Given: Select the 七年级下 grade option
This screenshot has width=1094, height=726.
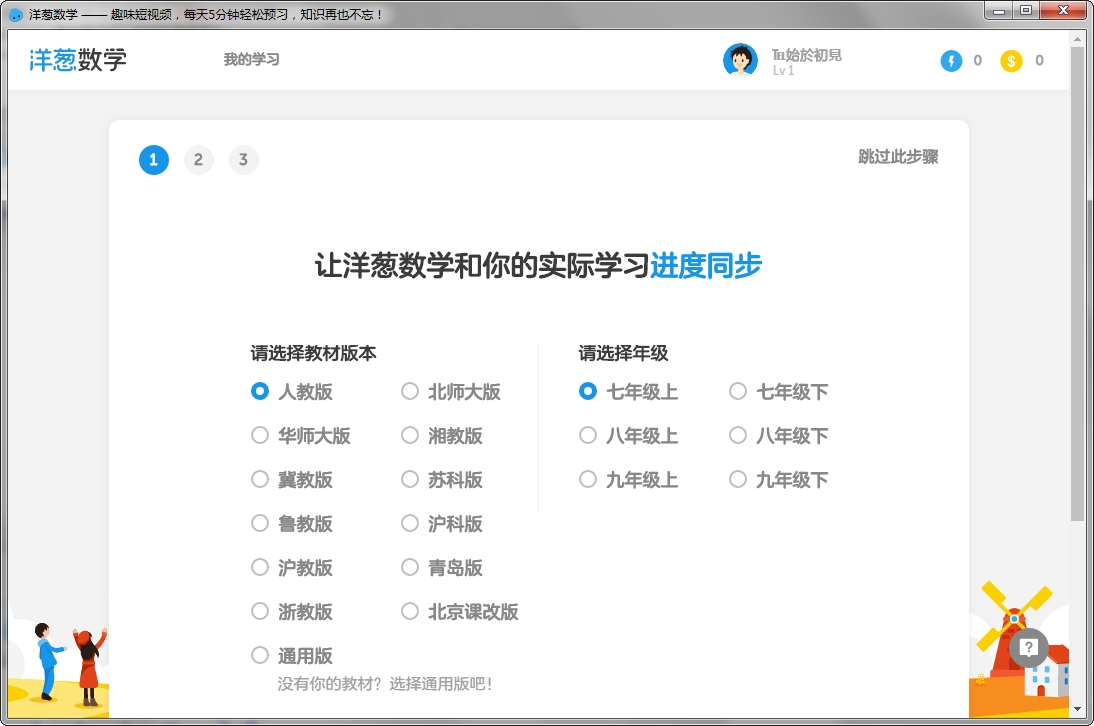Looking at the screenshot, I should (x=738, y=392).
